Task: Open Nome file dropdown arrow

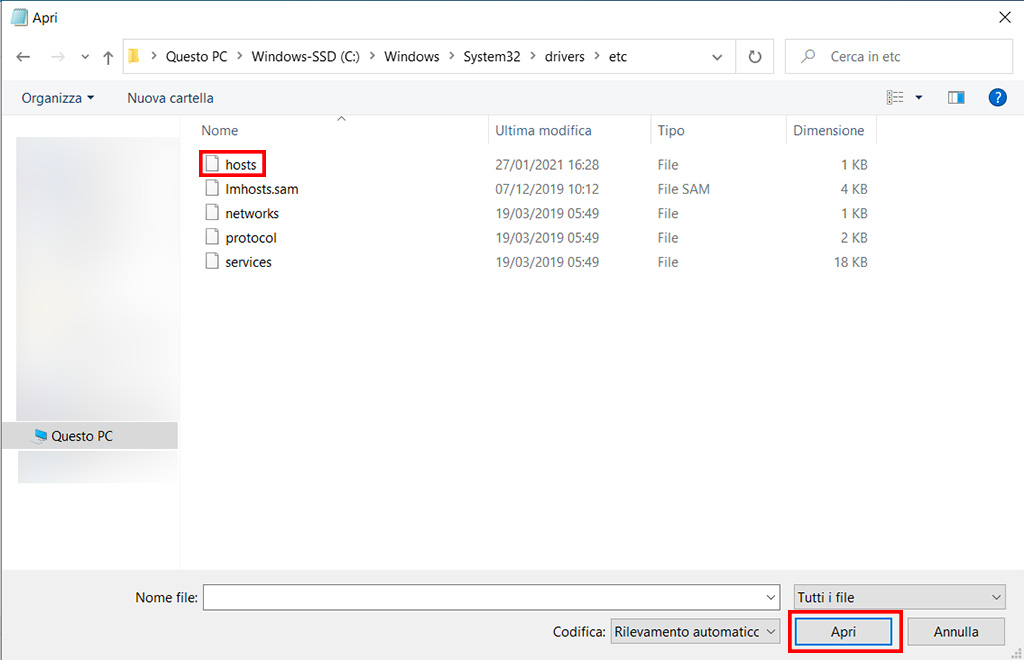Action: point(771,597)
